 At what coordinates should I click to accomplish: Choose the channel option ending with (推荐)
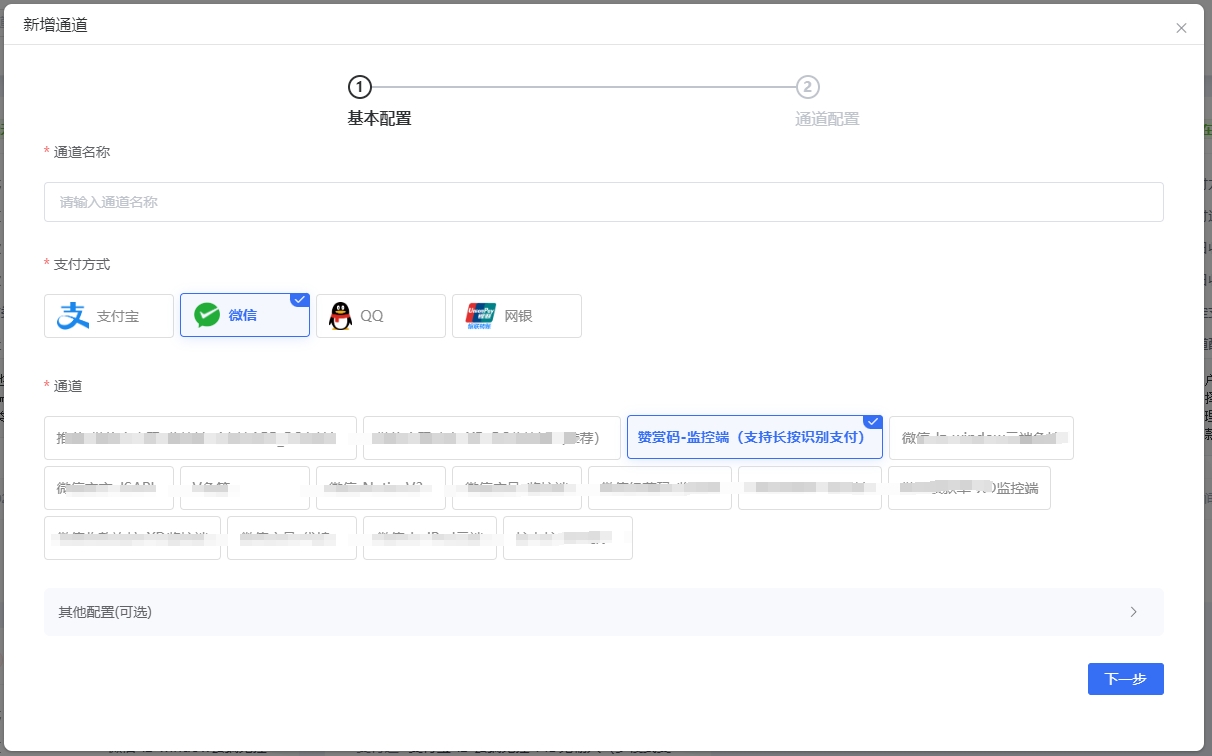point(491,438)
